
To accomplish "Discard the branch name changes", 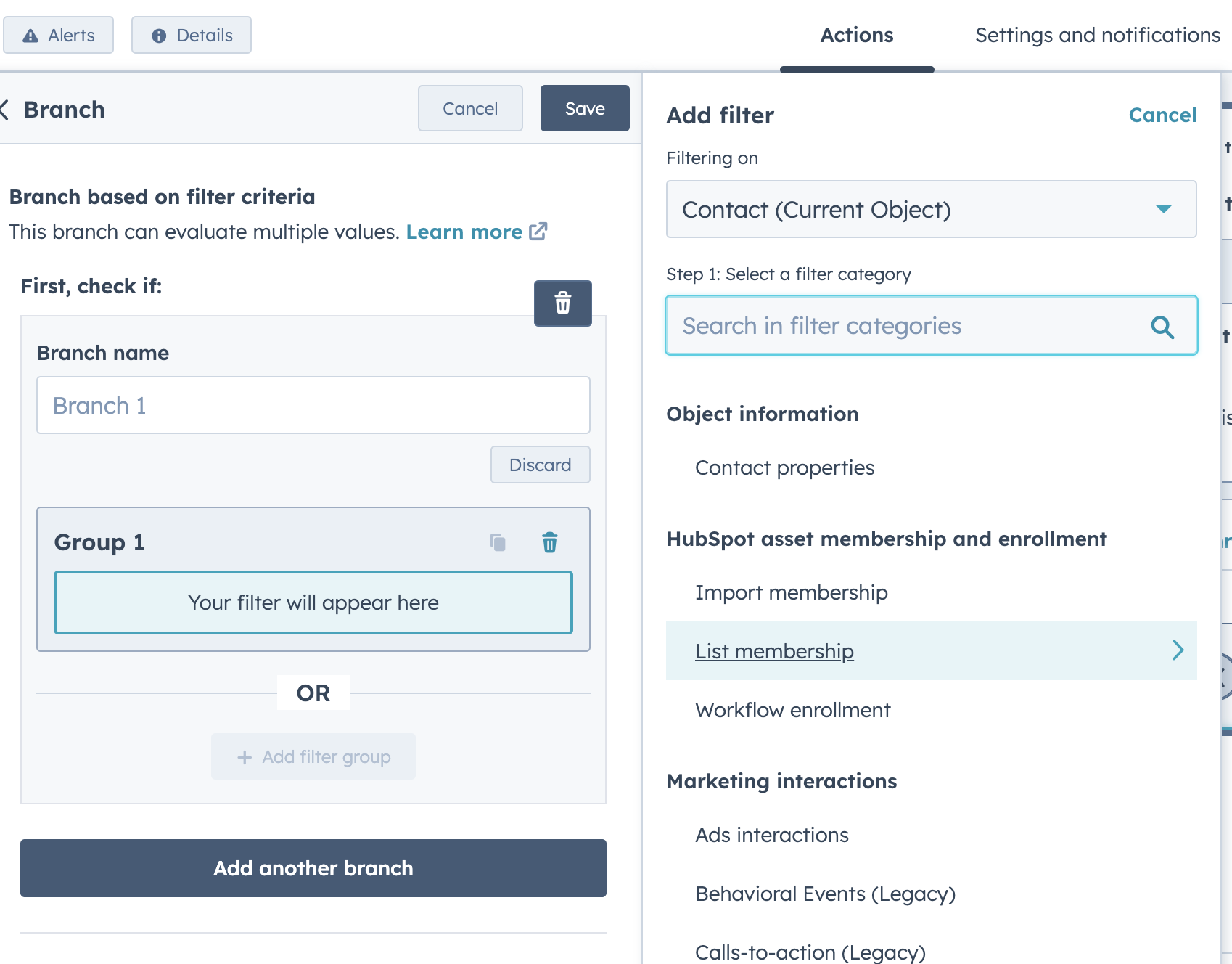I will tap(540, 465).
